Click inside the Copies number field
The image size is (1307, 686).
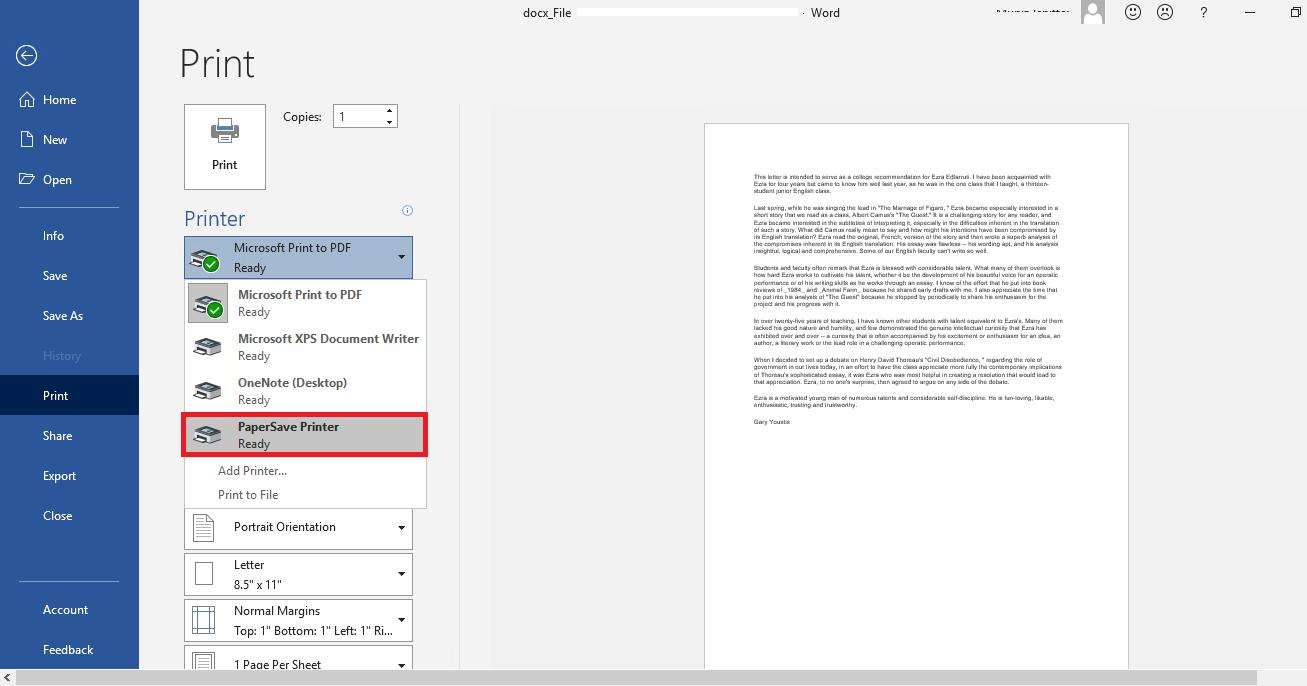point(357,117)
